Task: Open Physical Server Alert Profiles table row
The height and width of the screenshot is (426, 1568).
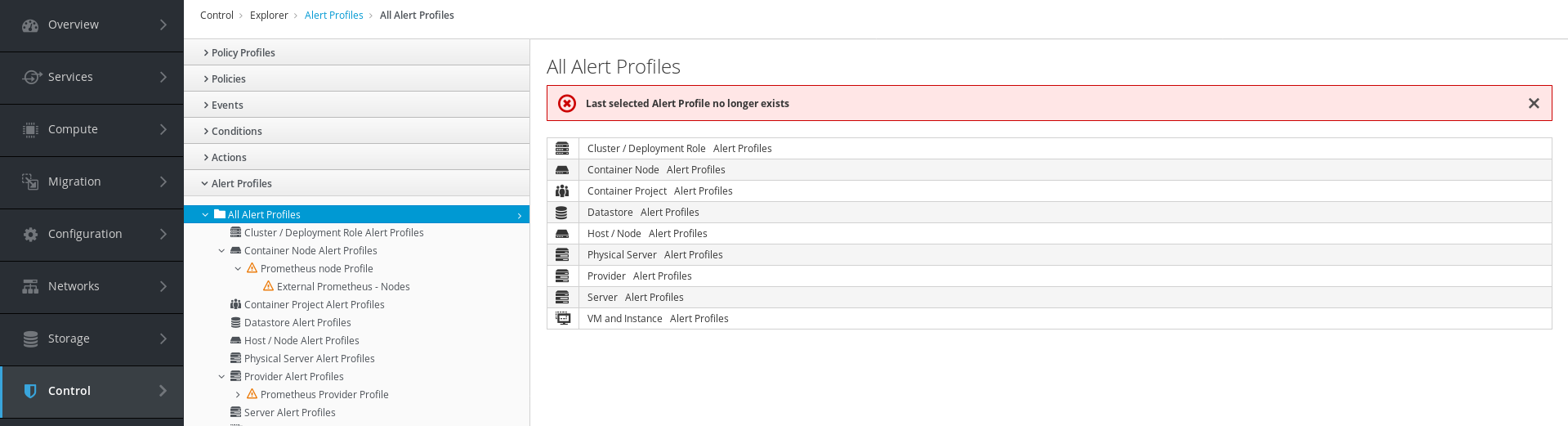Action: (1049, 254)
